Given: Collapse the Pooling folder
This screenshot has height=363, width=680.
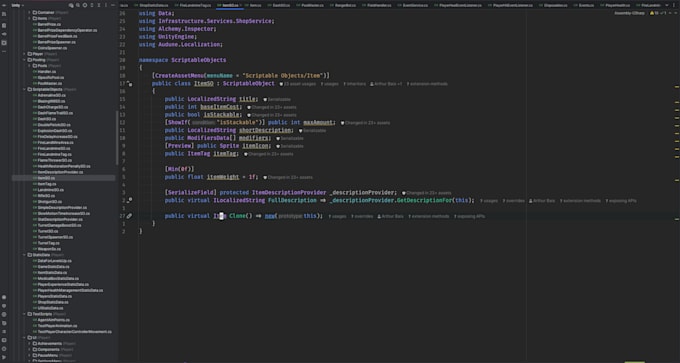Looking at the screenshot, I should pos(25,60).
